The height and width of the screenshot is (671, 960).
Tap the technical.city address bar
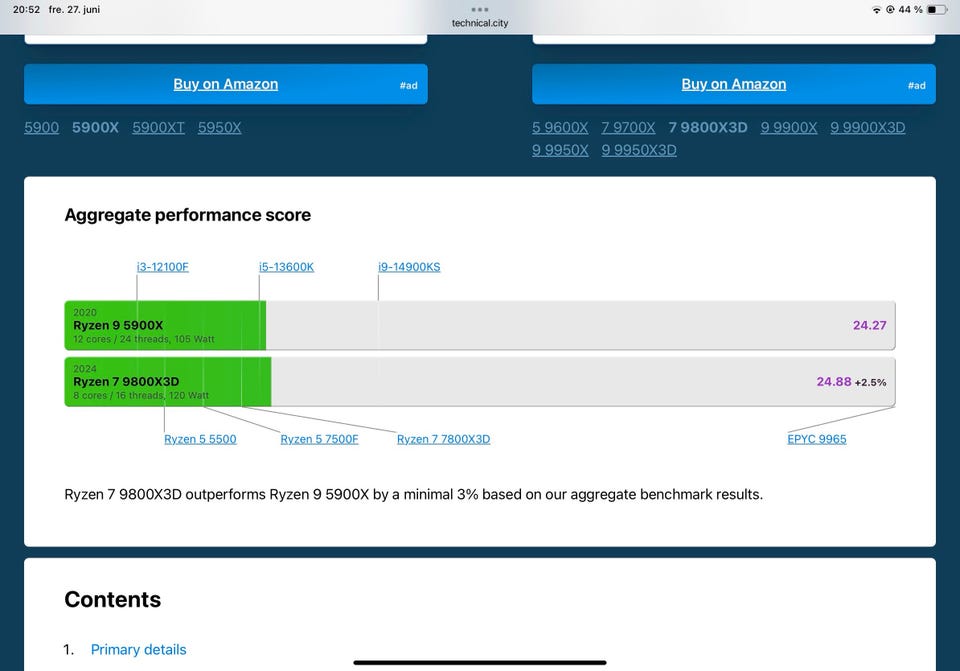click(x=480, y=23)
